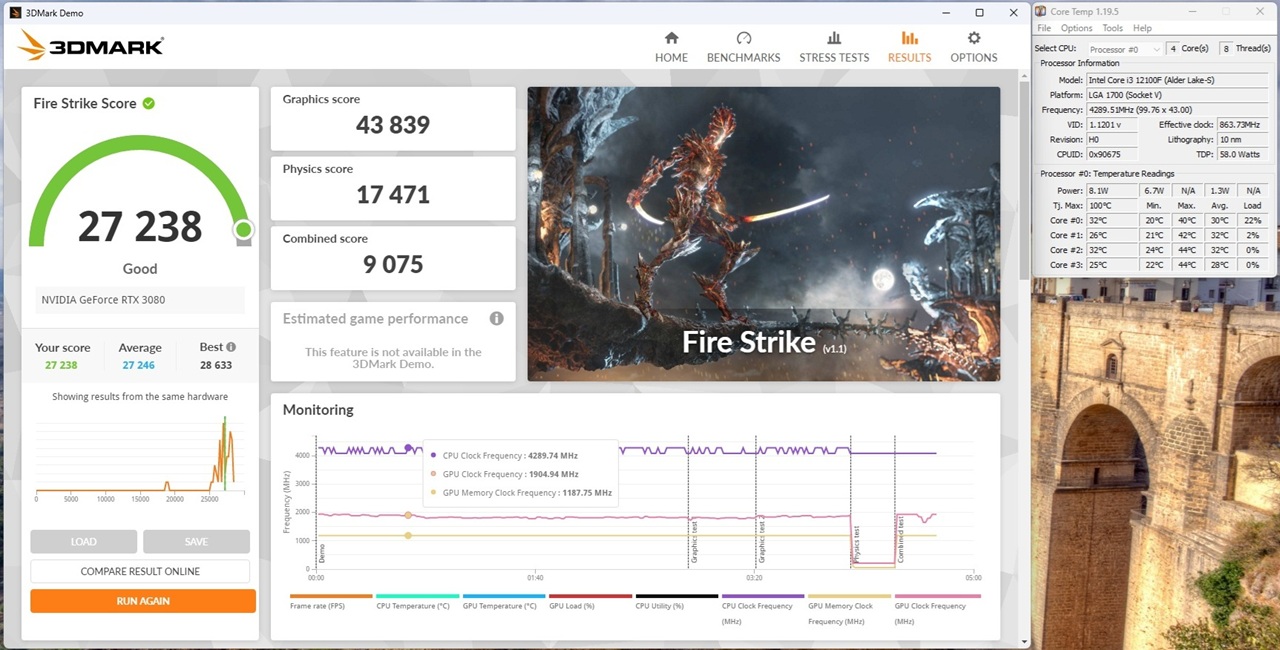
Task: Click the info icon beside Estimated game performance
Action: [x=496, y=319]
